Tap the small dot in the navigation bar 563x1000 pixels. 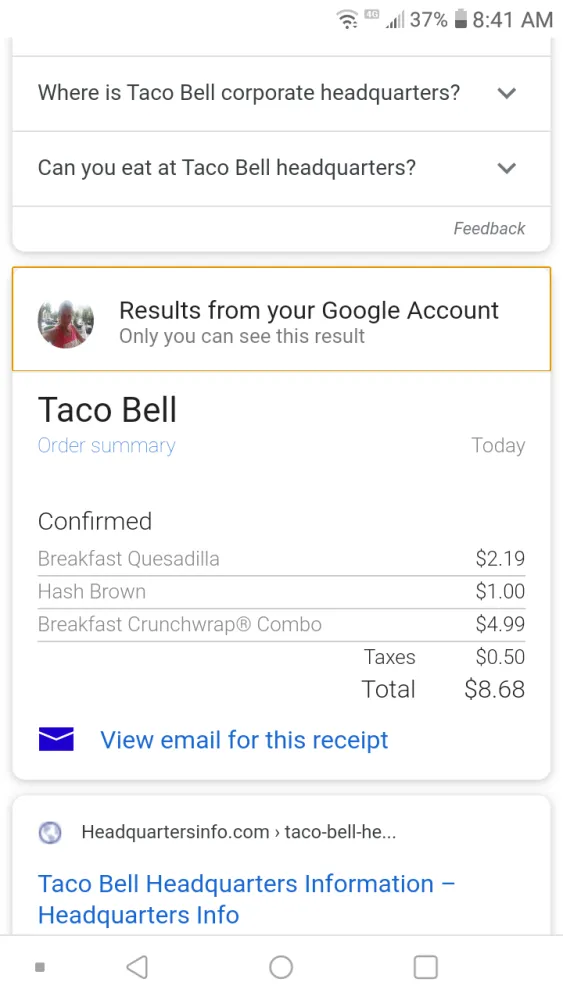(40, 967)
